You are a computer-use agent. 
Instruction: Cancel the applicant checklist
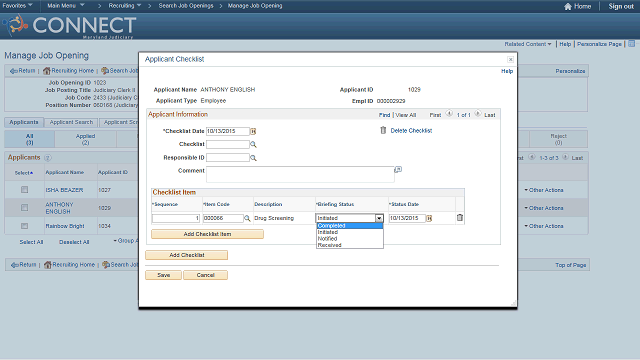(205, 275)
